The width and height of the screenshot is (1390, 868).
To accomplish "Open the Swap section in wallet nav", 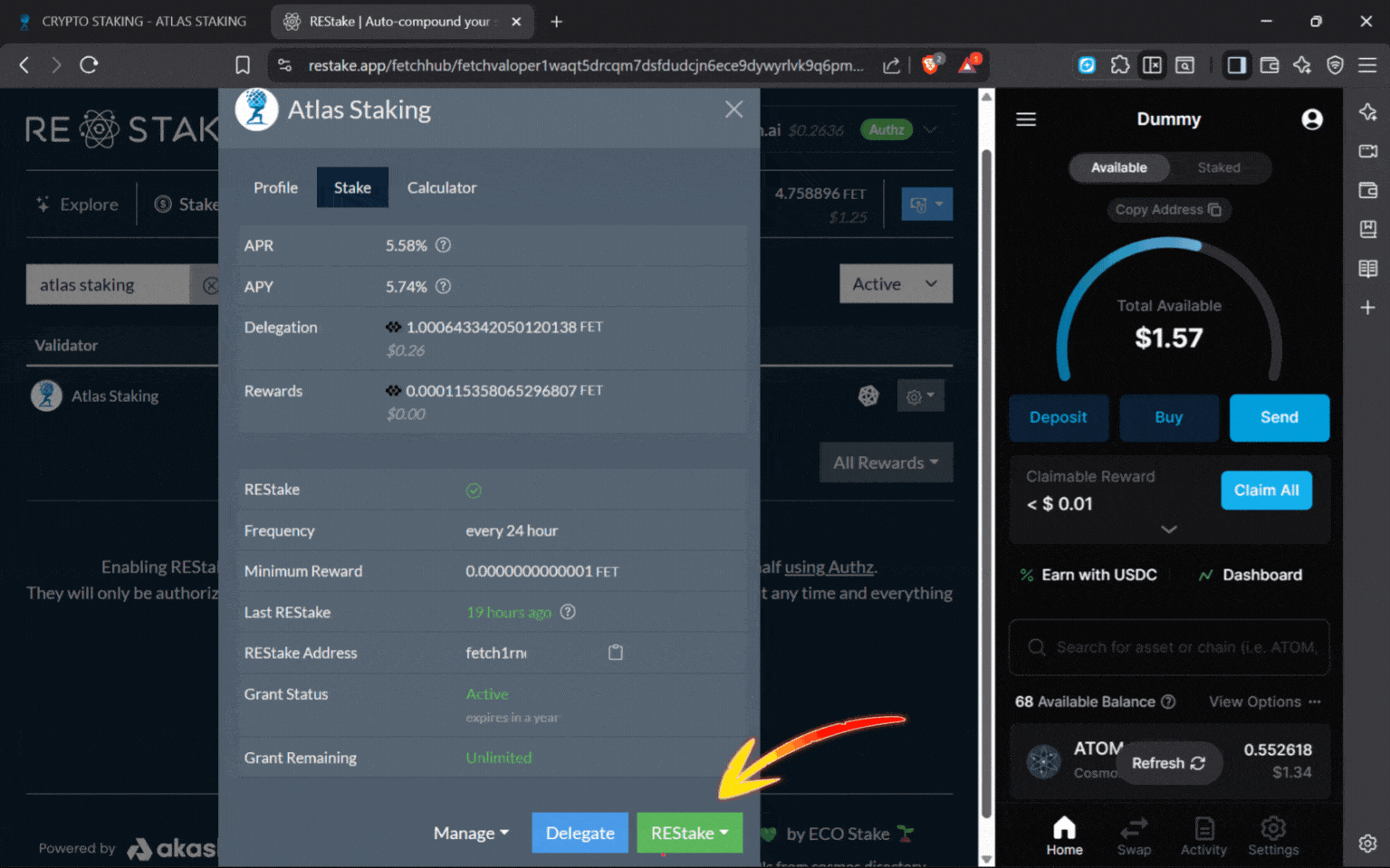I will (x=1134, y=835).
